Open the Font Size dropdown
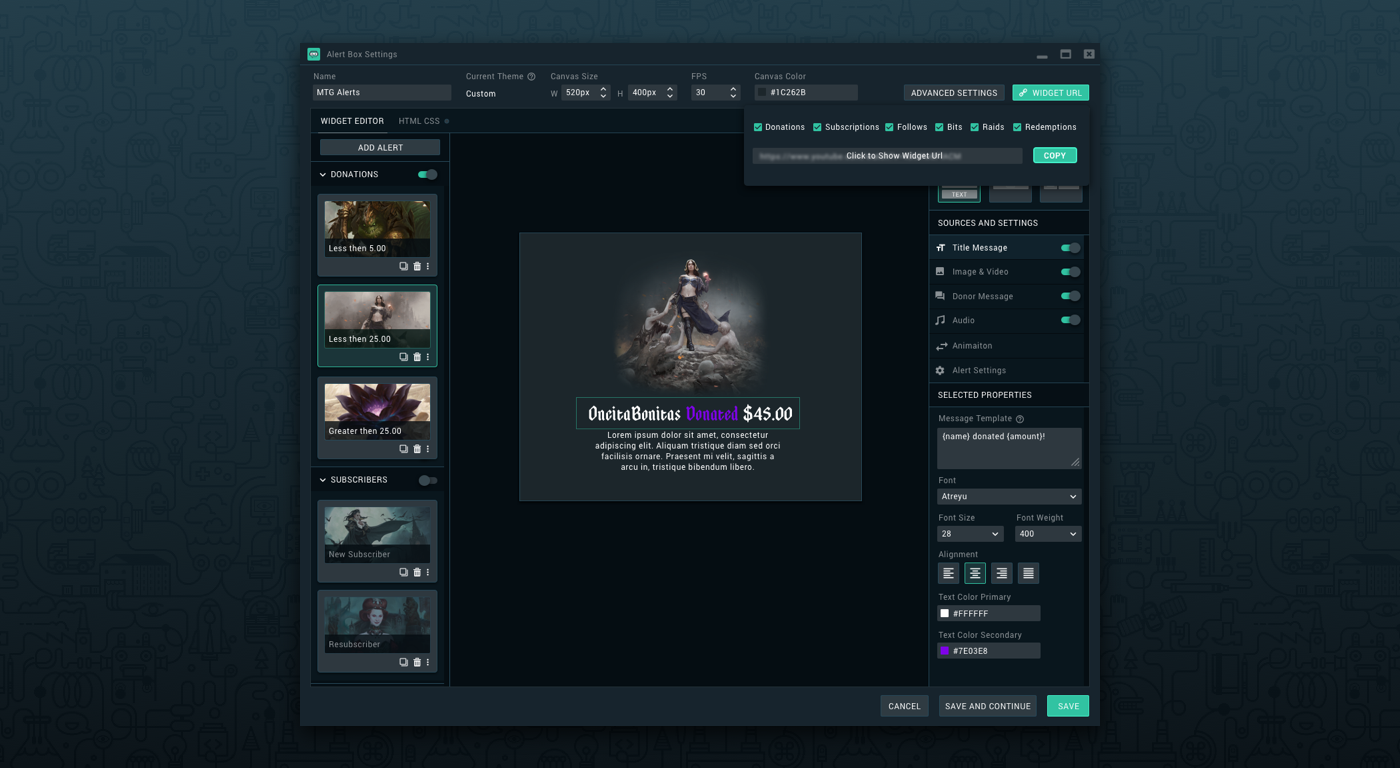This screenshot has width=1400, height=768. [970, 534]
